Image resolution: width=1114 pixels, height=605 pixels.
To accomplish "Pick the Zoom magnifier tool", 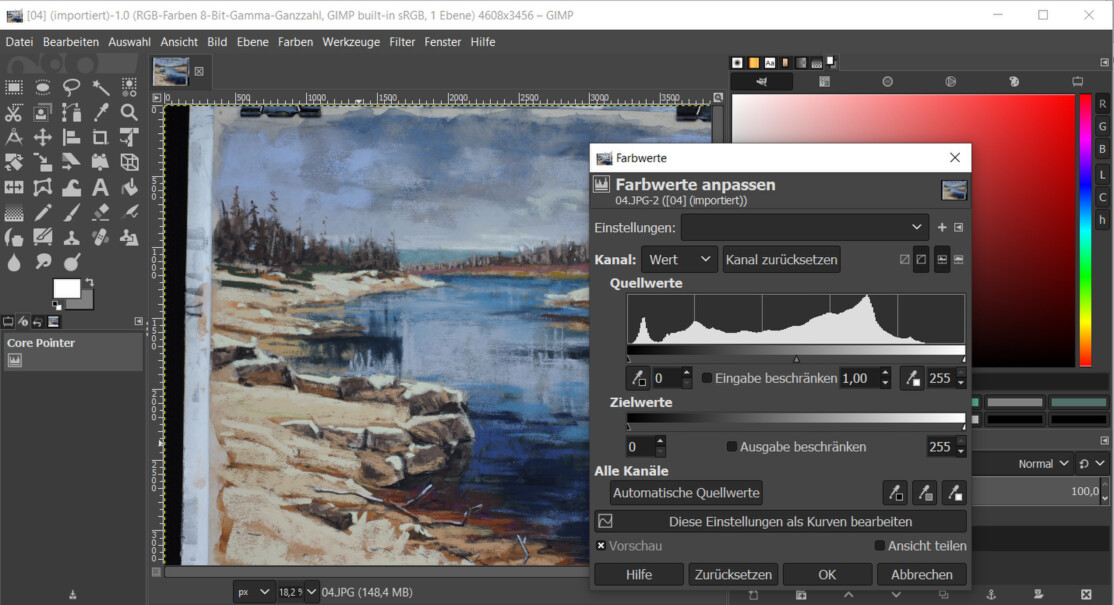I will pos(129,112).
